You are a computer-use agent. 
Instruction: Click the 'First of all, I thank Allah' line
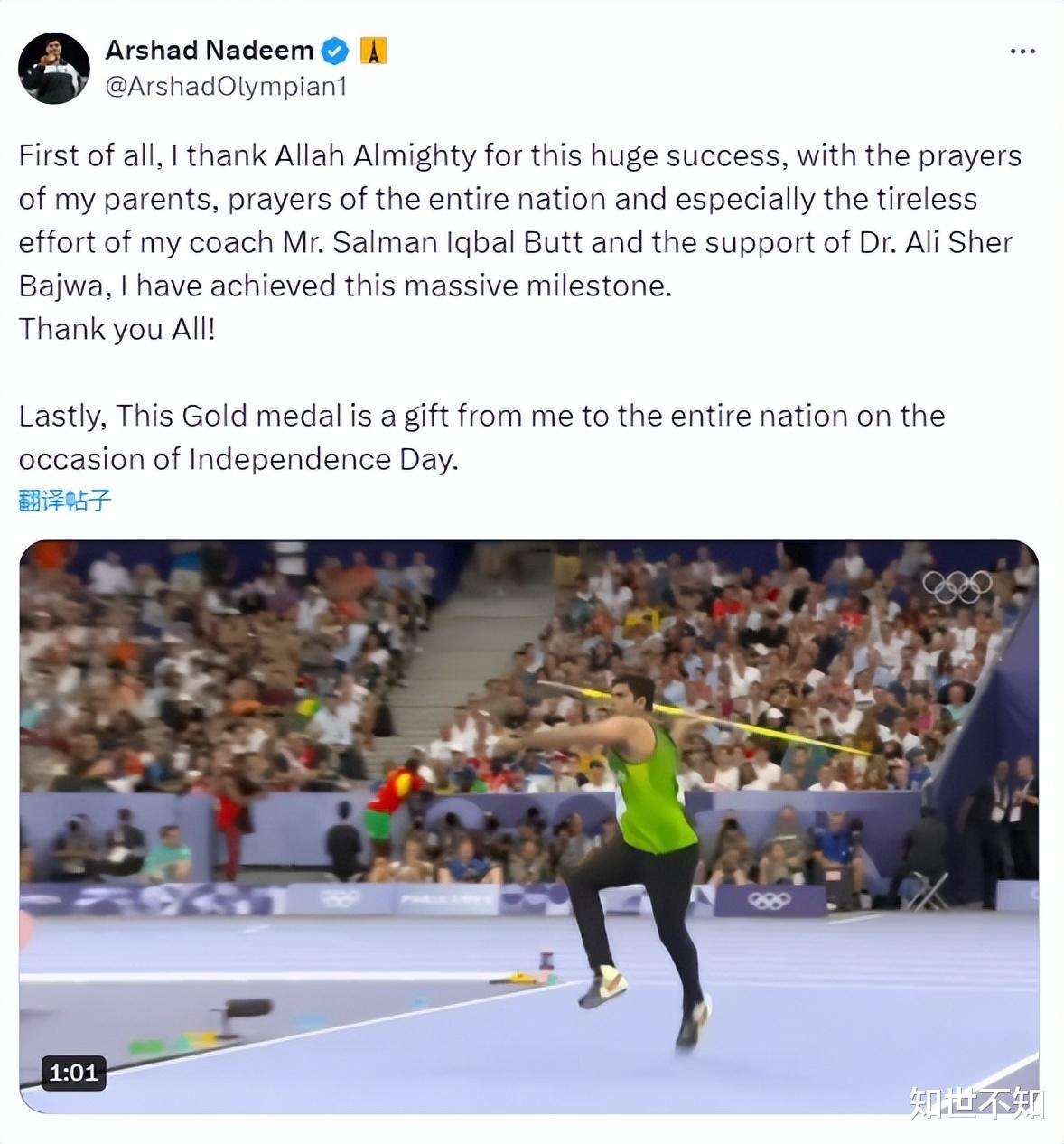point(519,155)
